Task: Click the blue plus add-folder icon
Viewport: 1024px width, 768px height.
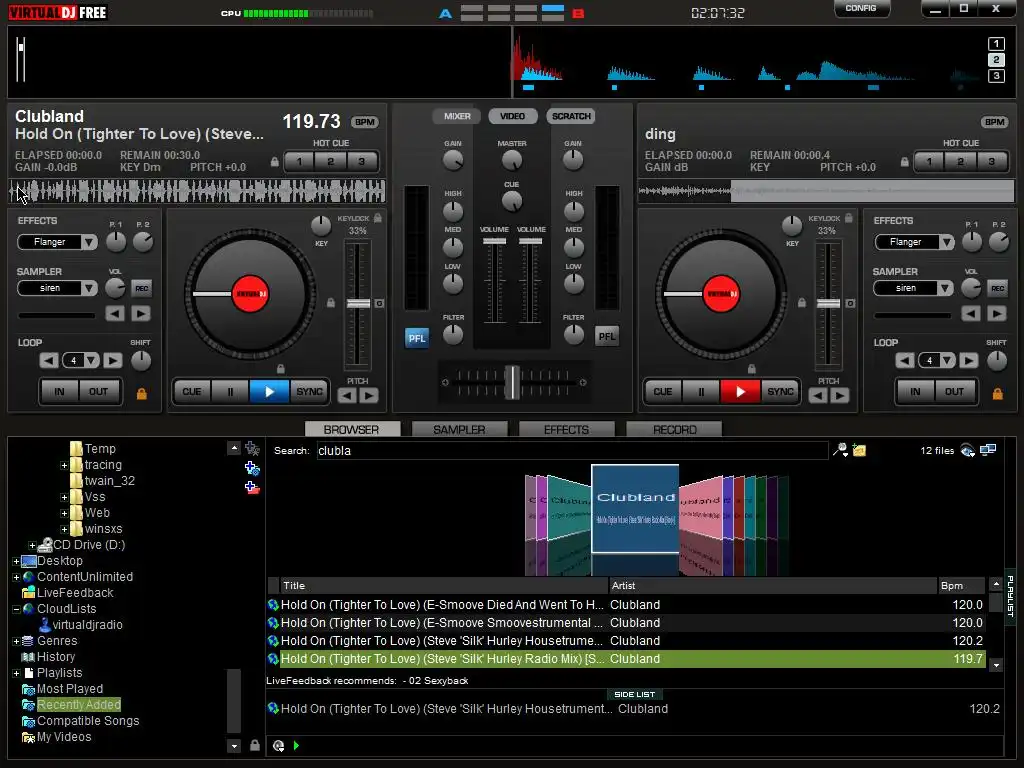Action: [252, 468]
